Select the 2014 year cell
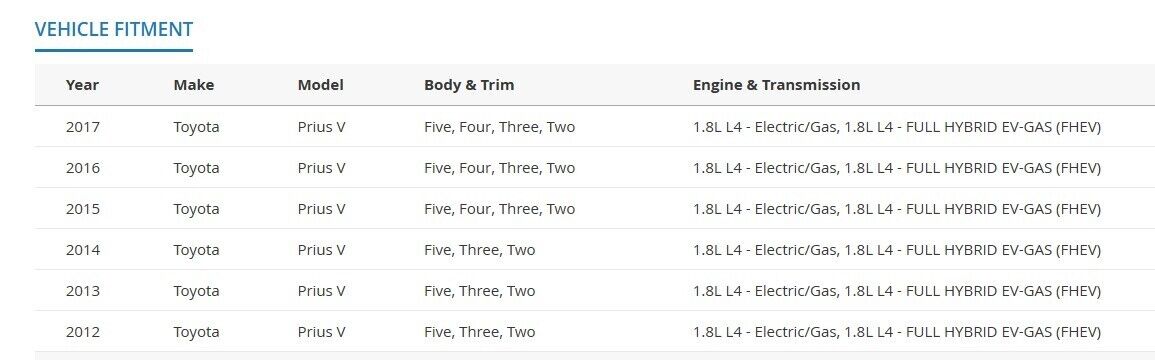Viewport: 1155px width, 360px height. (82, 250)
